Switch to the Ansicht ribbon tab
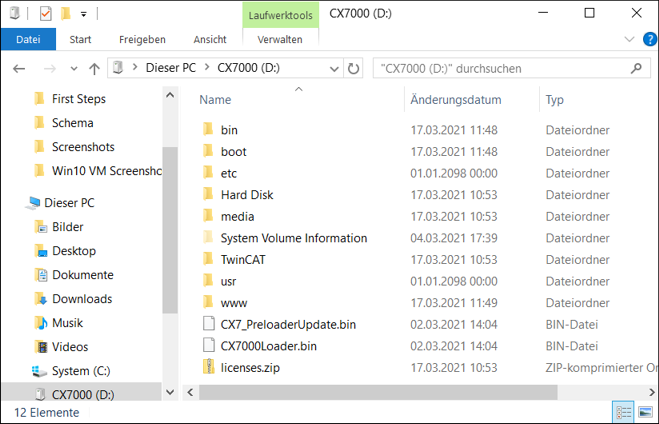Image resolution: width=659 pixels, height=424 pixels. 210,40
